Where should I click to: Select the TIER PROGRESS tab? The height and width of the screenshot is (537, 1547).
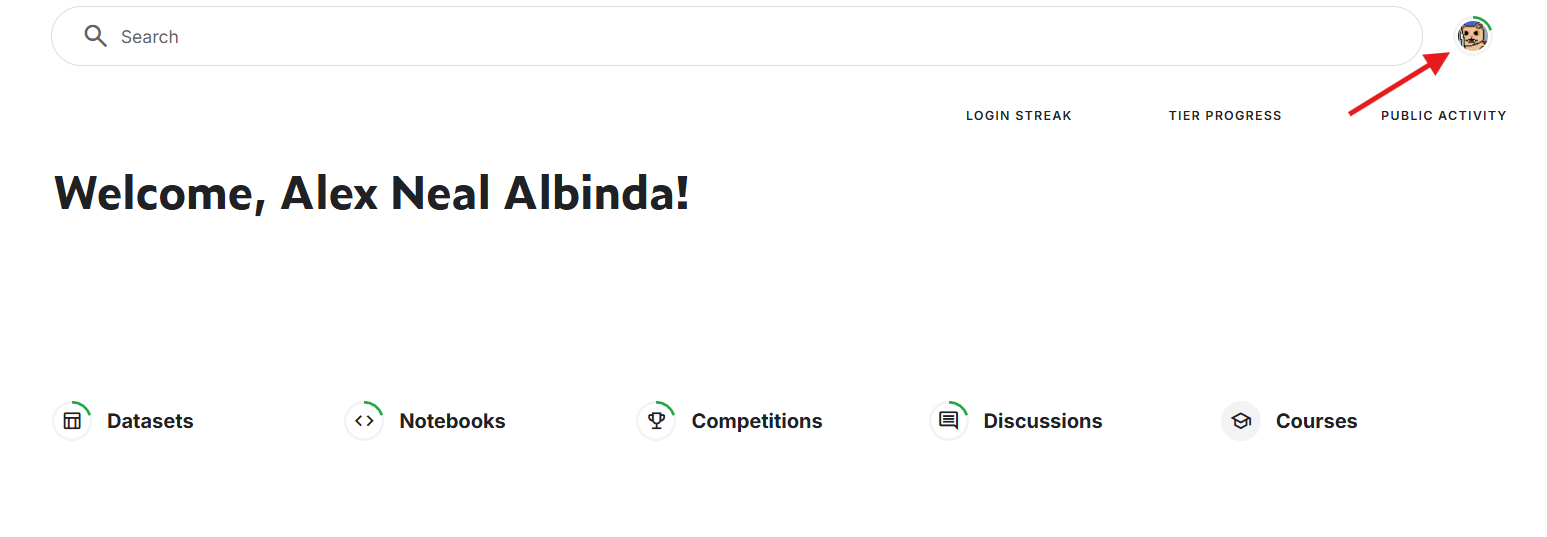coord(1225,116)
